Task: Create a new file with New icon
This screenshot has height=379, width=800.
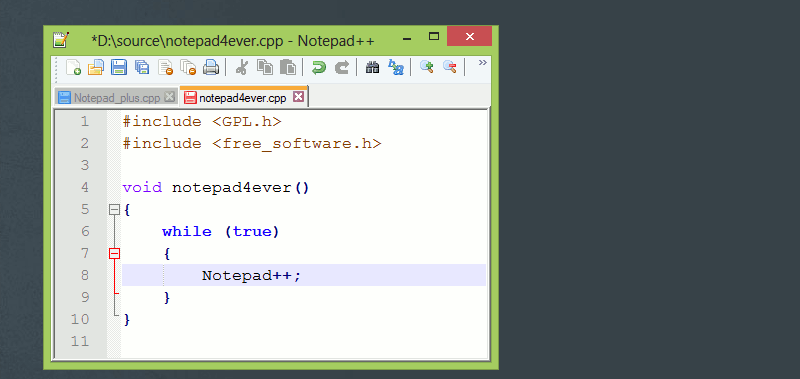Action: (73, 67)
